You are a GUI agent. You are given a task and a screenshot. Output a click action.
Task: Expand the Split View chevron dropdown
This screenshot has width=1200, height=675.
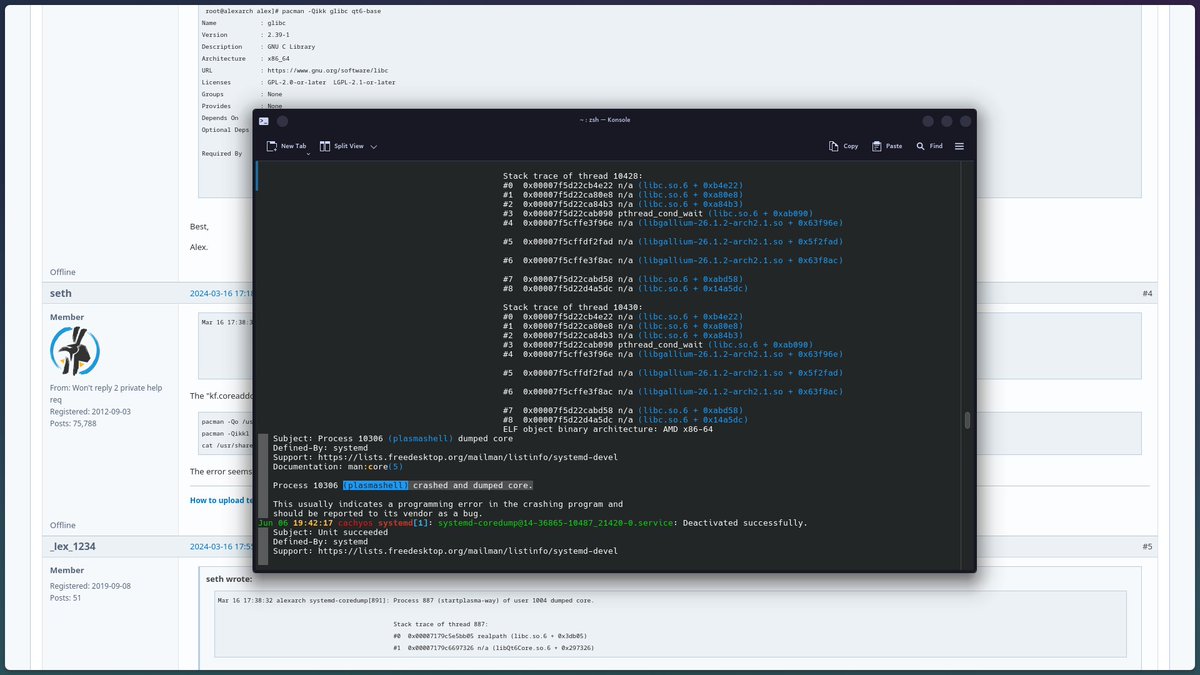click(x=374, y=147)
